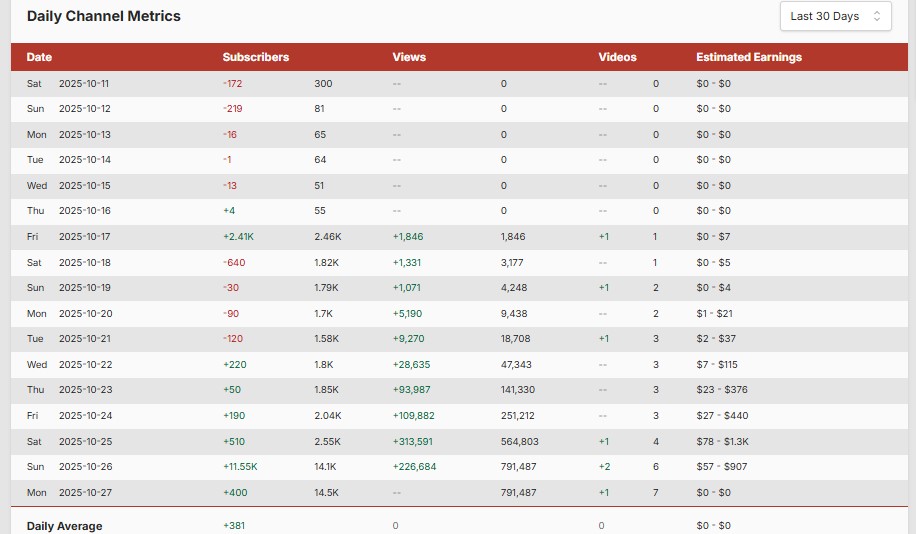The image size is (916, 534).
Task: Click the Date column header
Action: click(39, 57)
